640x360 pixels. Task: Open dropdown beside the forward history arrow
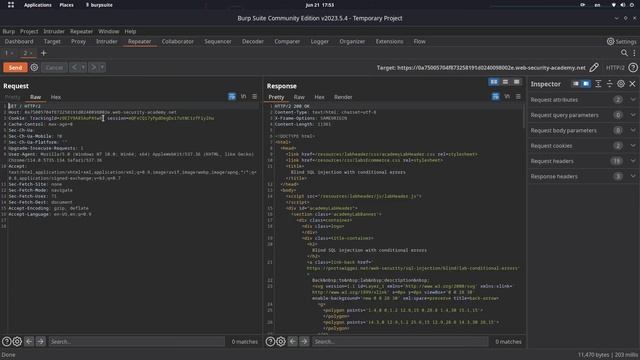coord(102,67)
